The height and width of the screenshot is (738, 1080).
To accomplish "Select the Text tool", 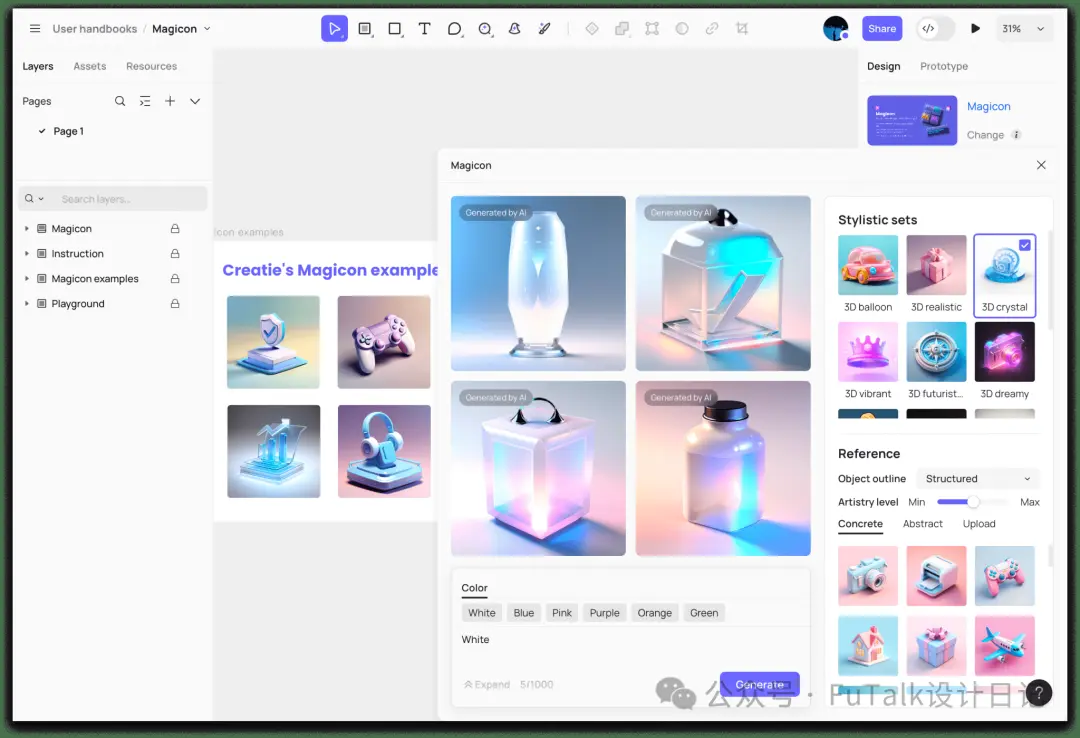I will coord(424,29).
